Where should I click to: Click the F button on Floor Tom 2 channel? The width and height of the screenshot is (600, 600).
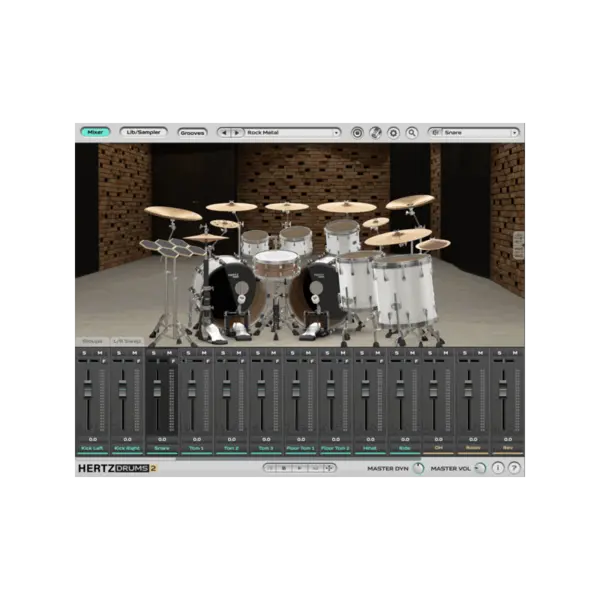click(347, 361)
